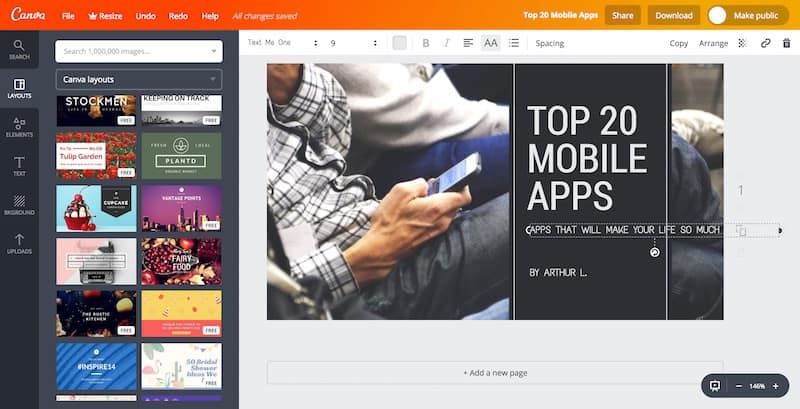Open the Elements panel
The height and width of the screenshot is (409, 800).
19,126
